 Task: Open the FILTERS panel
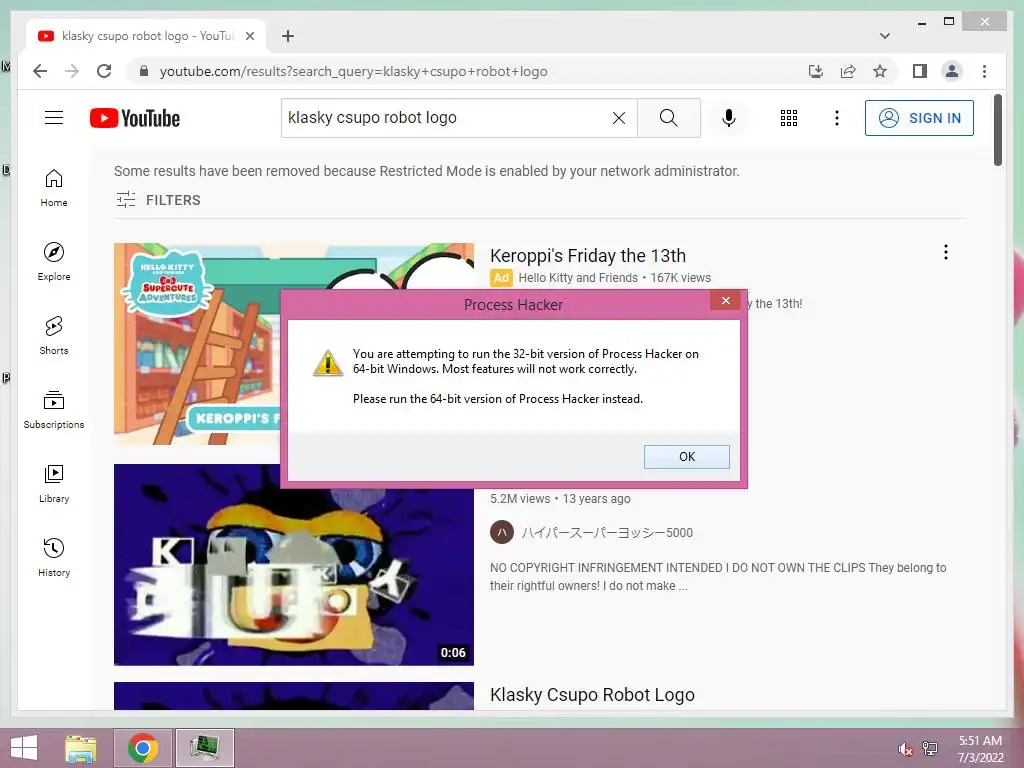click(x=159, y=200)
